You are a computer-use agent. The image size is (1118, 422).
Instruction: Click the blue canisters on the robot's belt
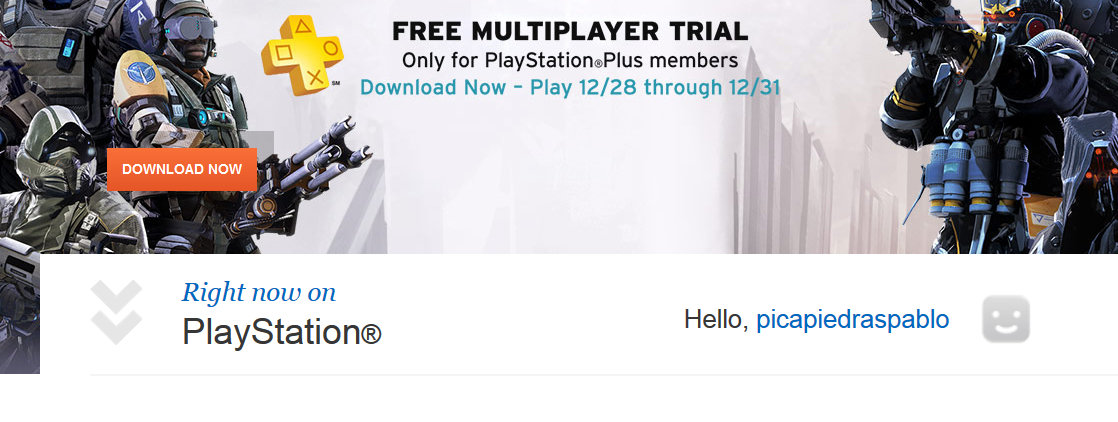[x=978, y=175]
